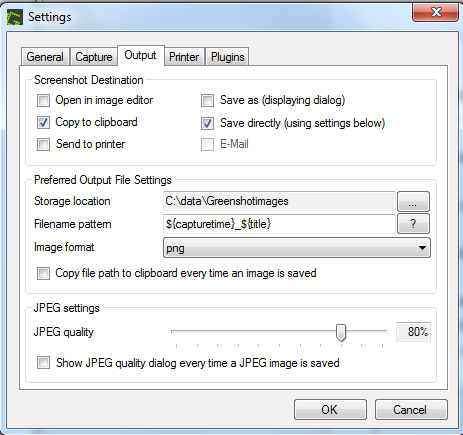Check Copy file path to clipboard option
This screenshot has height=435, width=463.
point(43,274)
